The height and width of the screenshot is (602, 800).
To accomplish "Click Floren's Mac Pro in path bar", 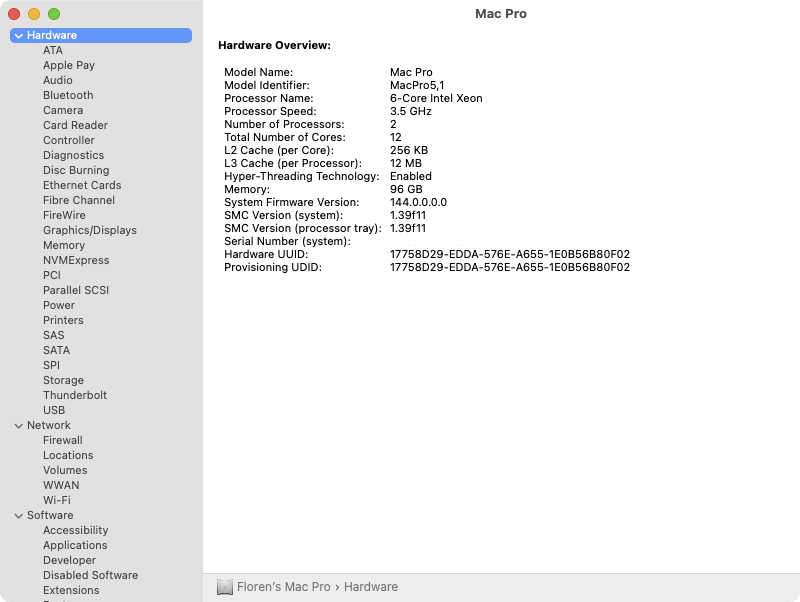I will tap(284, 587).
